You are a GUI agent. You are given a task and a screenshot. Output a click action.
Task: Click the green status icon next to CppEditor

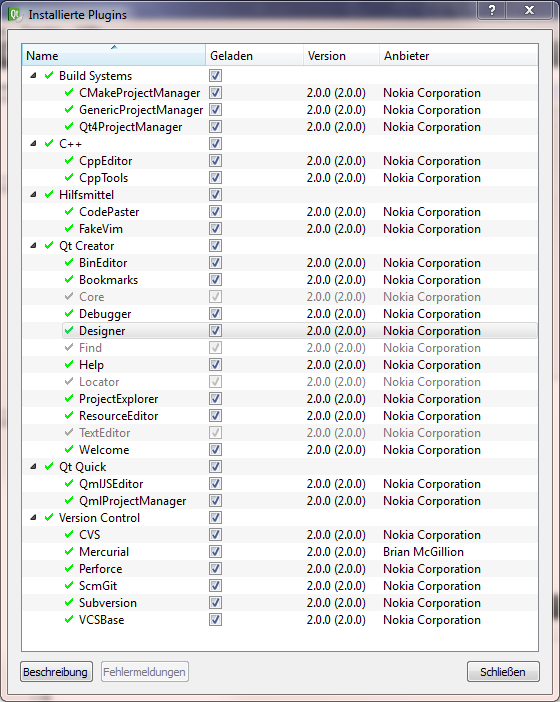coord(69,160)
